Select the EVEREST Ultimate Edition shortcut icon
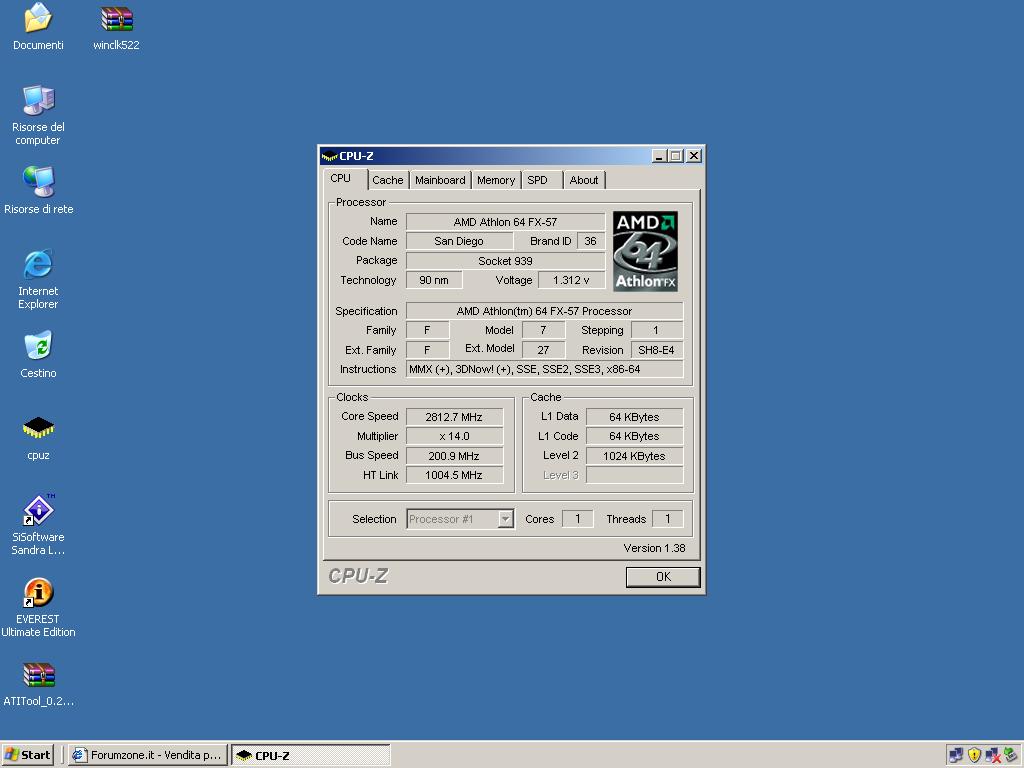 click(38, 592)
